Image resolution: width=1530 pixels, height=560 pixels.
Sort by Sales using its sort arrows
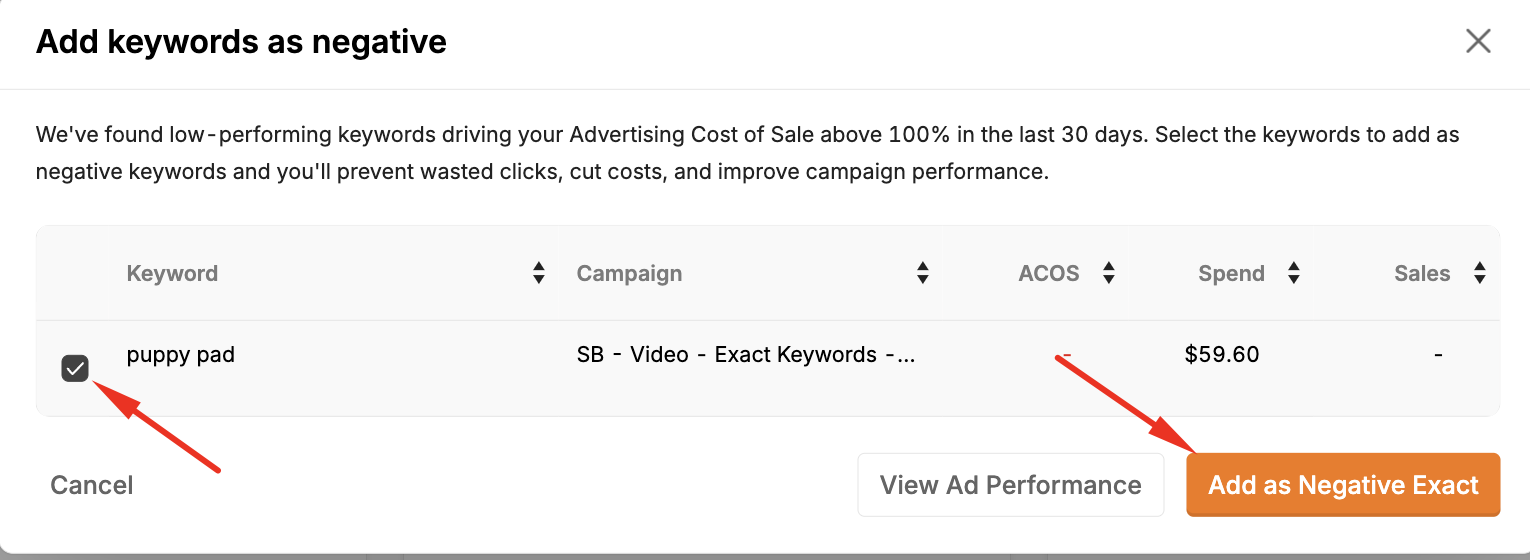(x=1480, y=273)
